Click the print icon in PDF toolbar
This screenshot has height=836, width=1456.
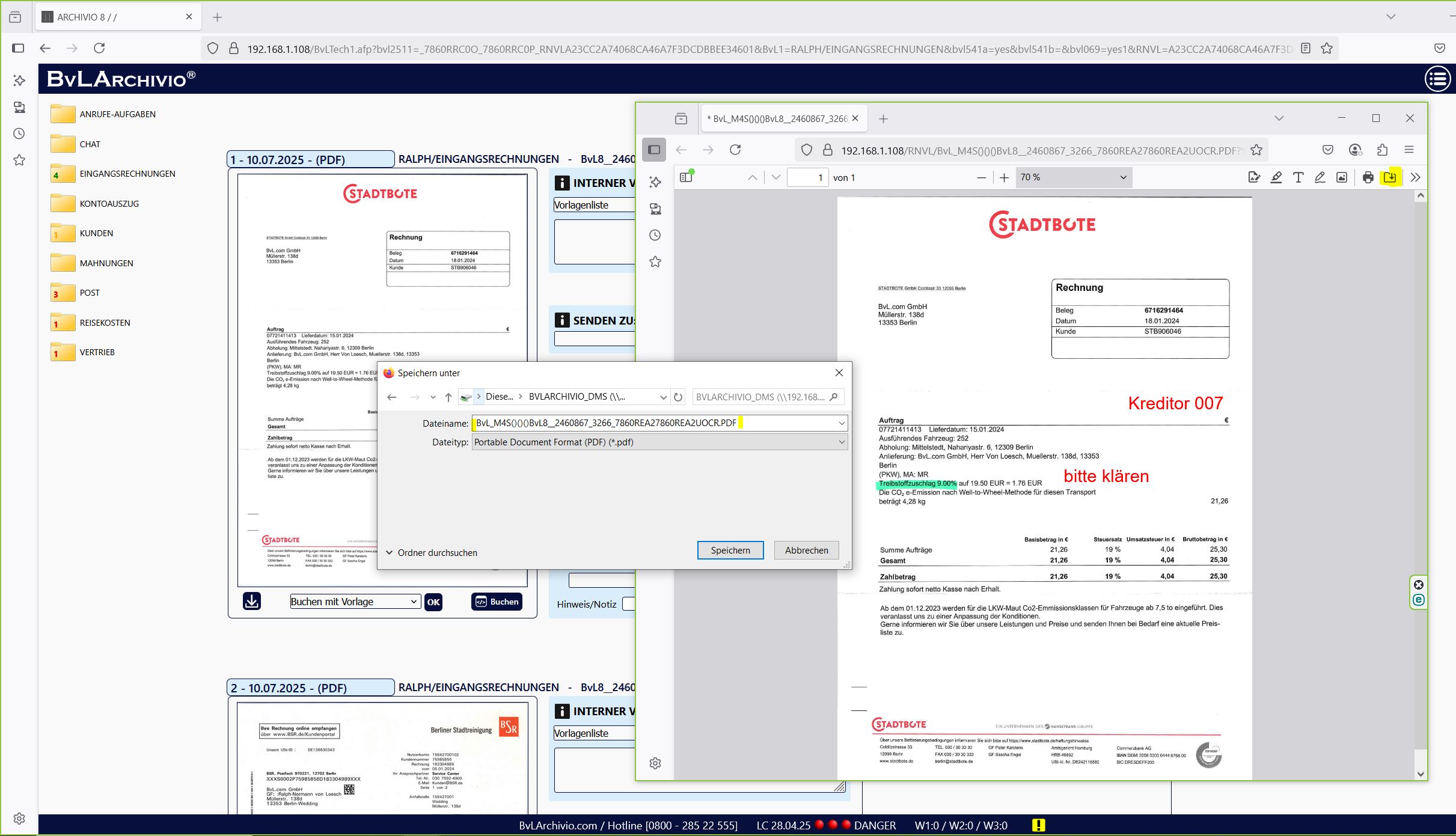click(1368, 177)
